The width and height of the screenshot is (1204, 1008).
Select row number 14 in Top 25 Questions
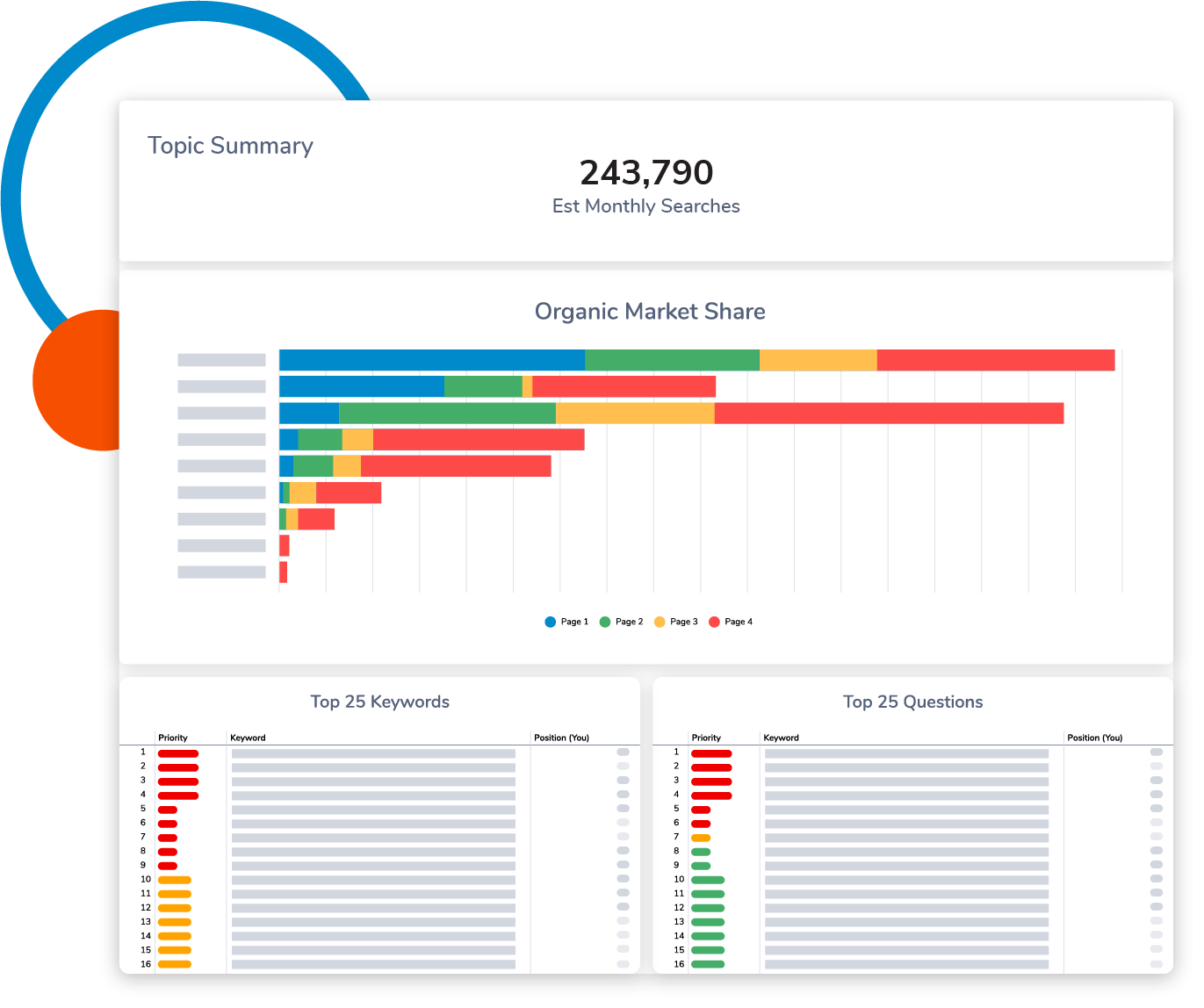point(679,936)
